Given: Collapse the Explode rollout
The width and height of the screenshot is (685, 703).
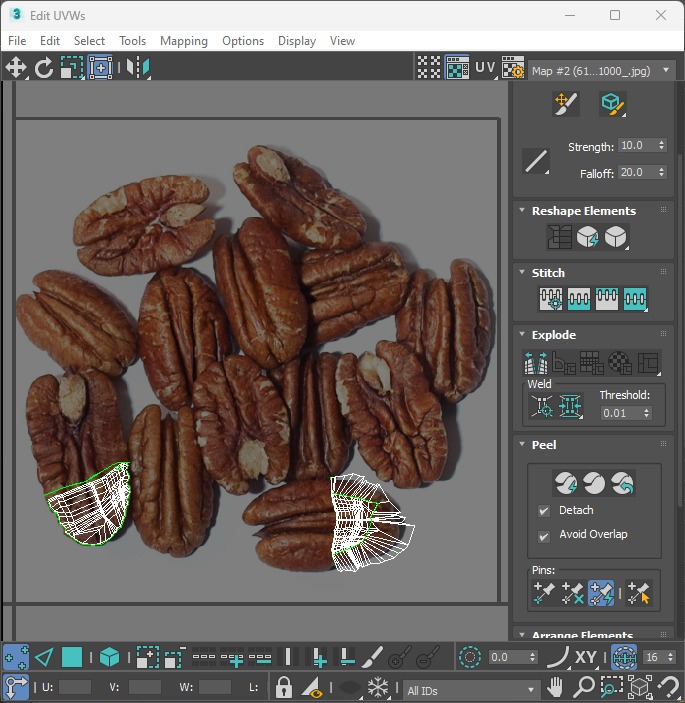Looking at the screenshot, I should pyautogui.click(x=522, y=334).
